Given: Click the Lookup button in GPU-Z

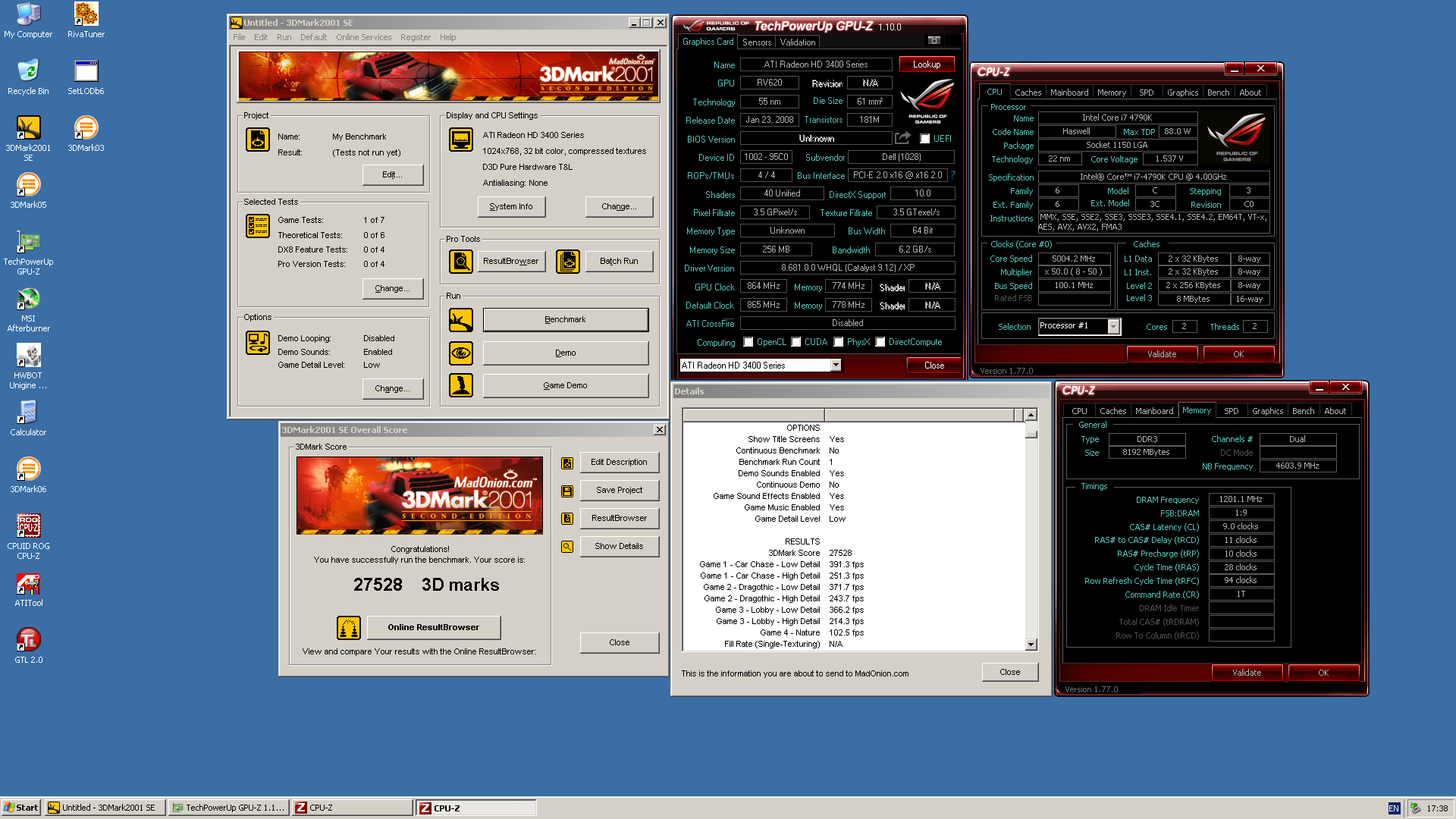Looking at the screenshot, I should (x=927, y=64).
